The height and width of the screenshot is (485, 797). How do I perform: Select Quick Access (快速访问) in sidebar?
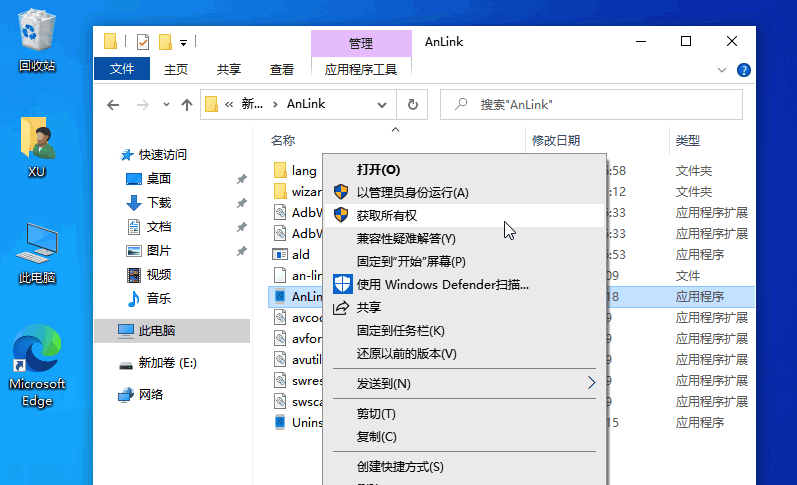(163, 155)
